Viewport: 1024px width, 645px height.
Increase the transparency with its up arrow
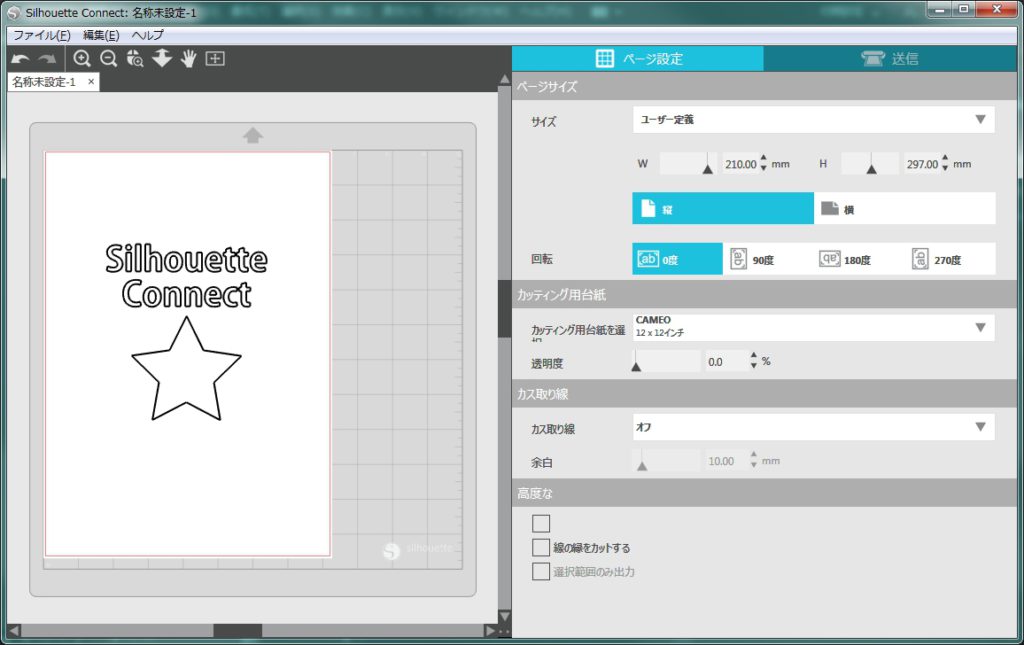point(754,356)
